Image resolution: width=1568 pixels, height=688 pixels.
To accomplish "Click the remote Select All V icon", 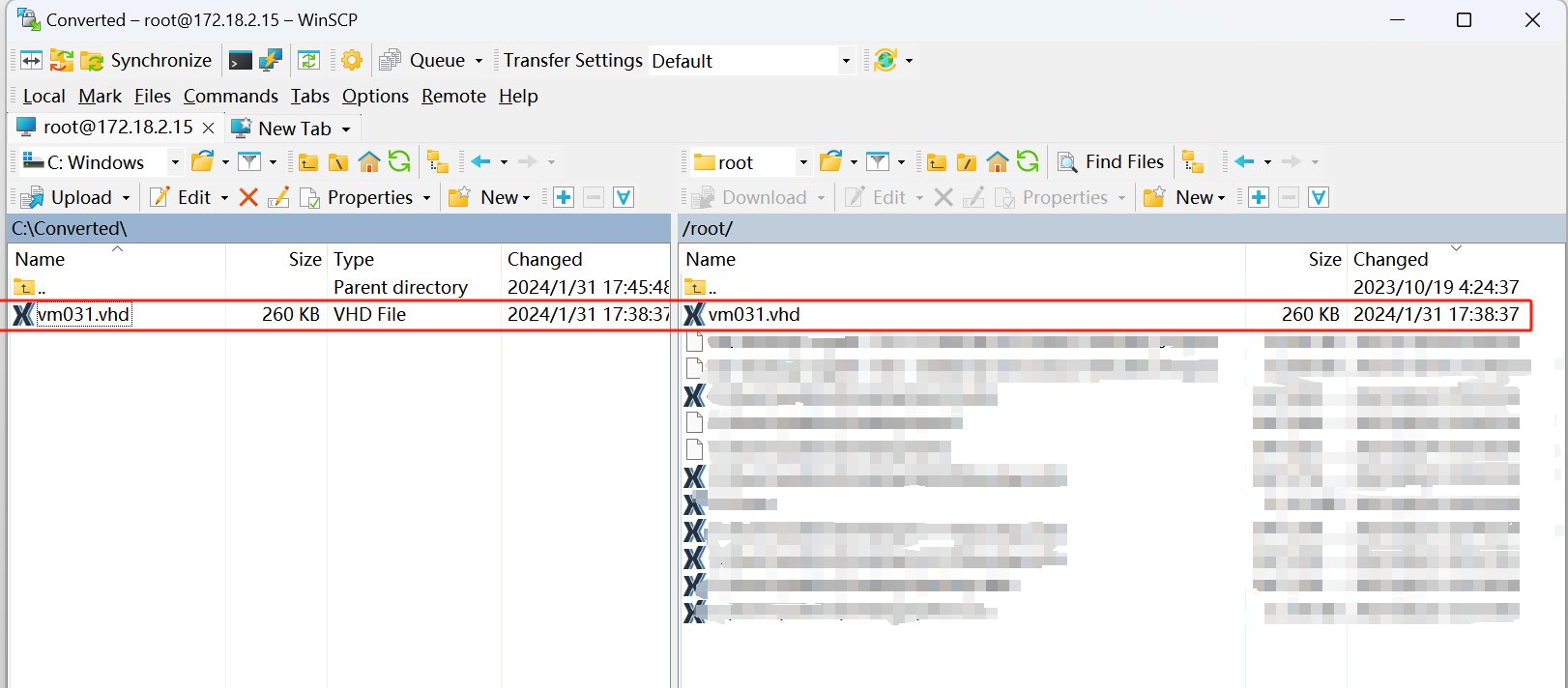I will [x=1319, y=197].
